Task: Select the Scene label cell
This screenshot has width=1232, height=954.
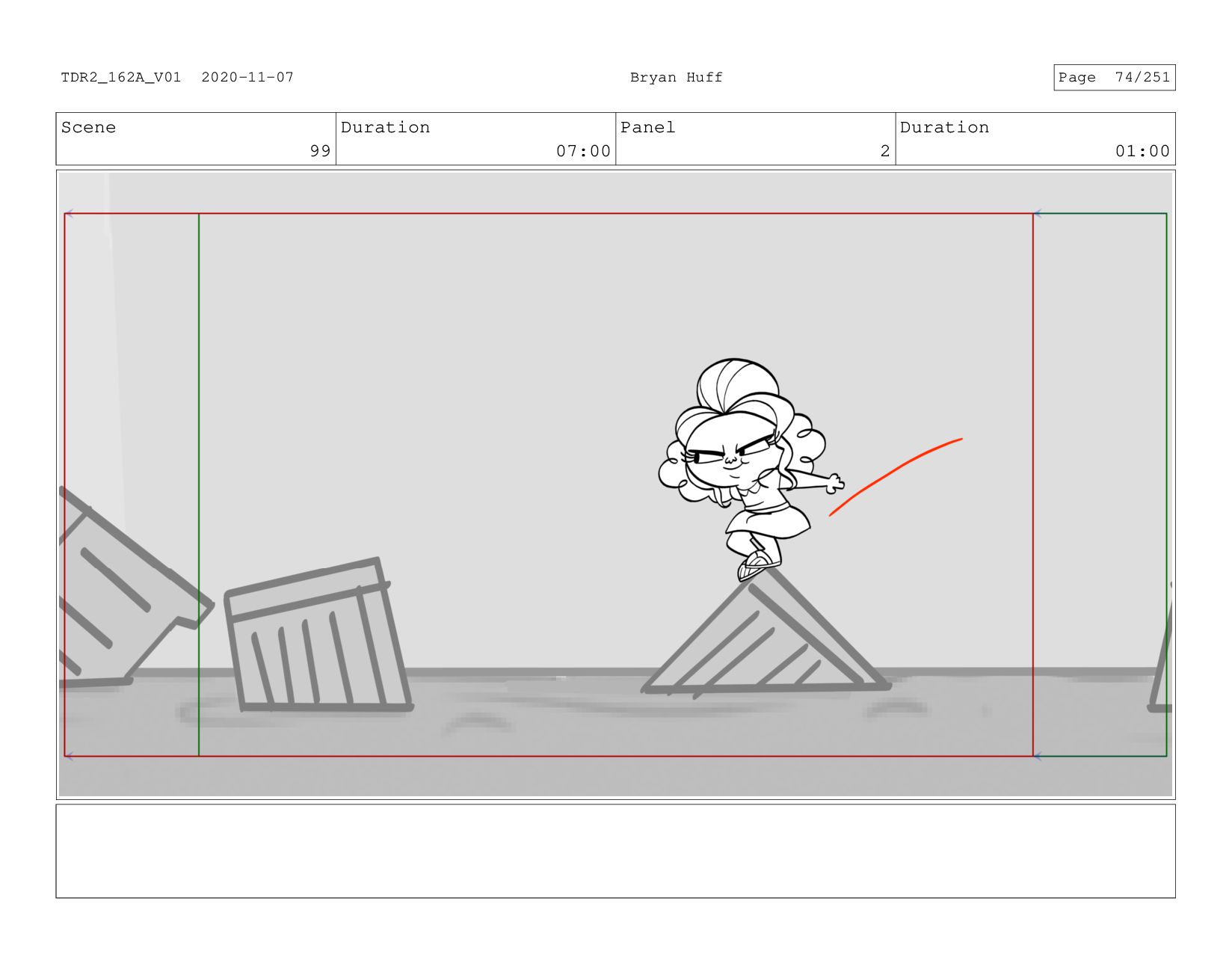Action: pos(196,139)
